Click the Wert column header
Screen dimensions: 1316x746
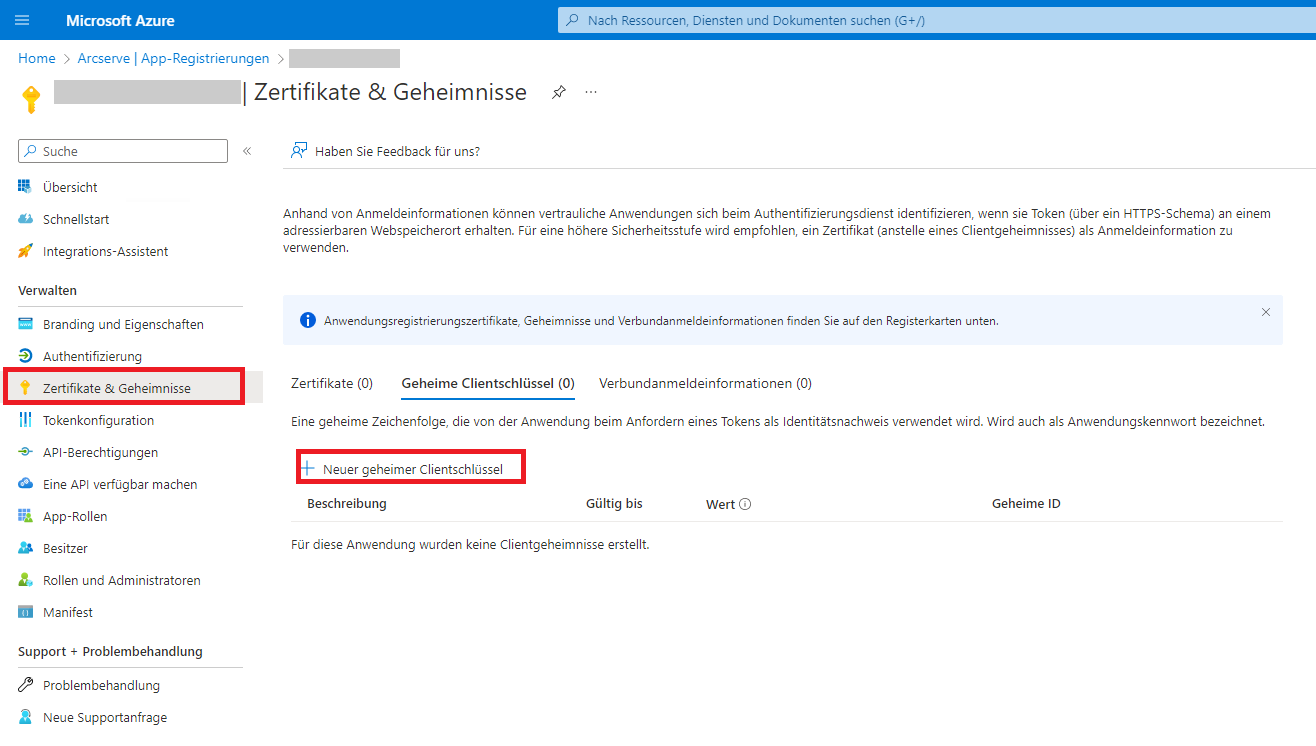(x=720, y=504)
